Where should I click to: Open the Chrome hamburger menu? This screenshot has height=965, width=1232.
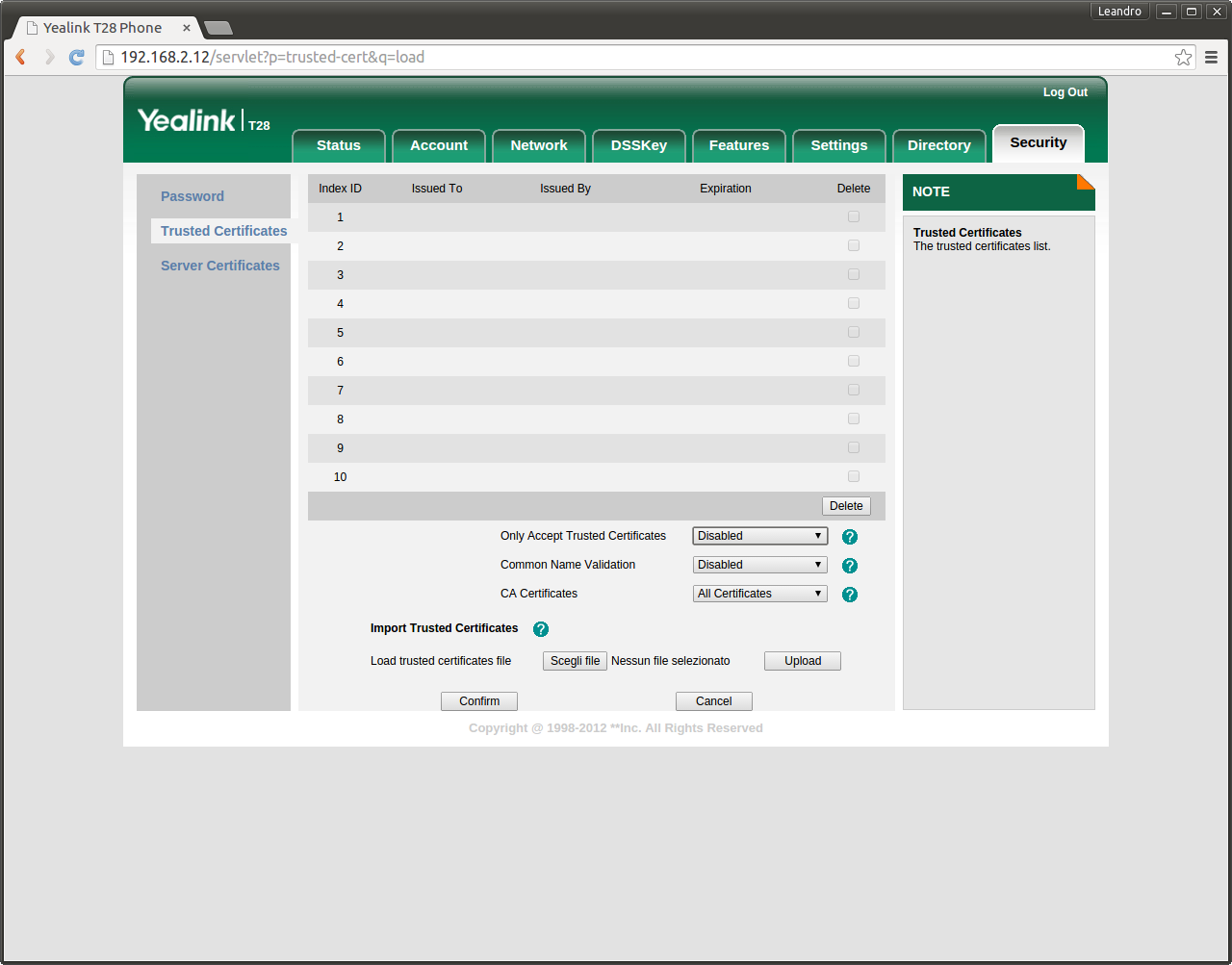1211,58
